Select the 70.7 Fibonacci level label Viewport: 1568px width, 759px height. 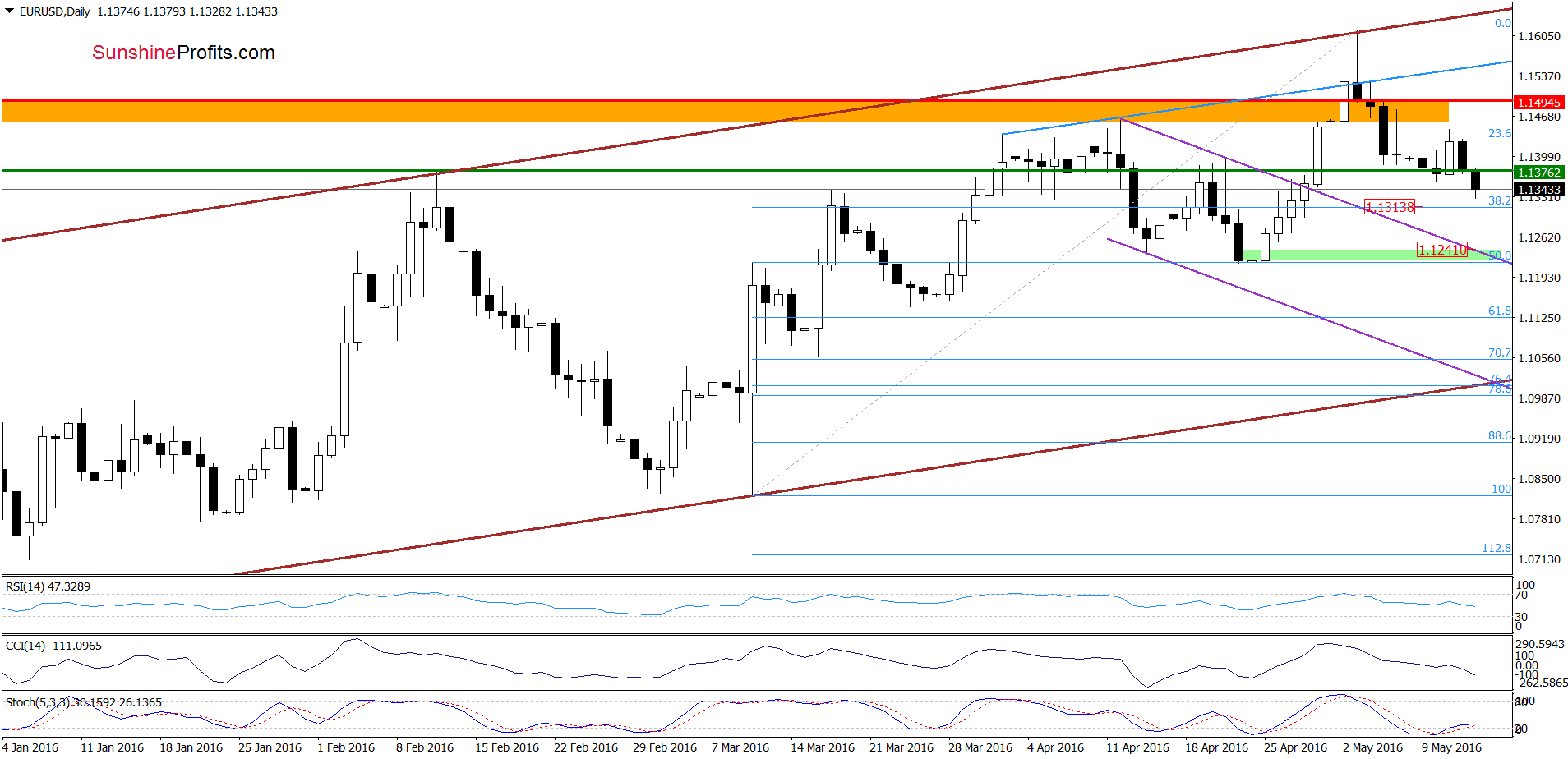coord(1500,352)
